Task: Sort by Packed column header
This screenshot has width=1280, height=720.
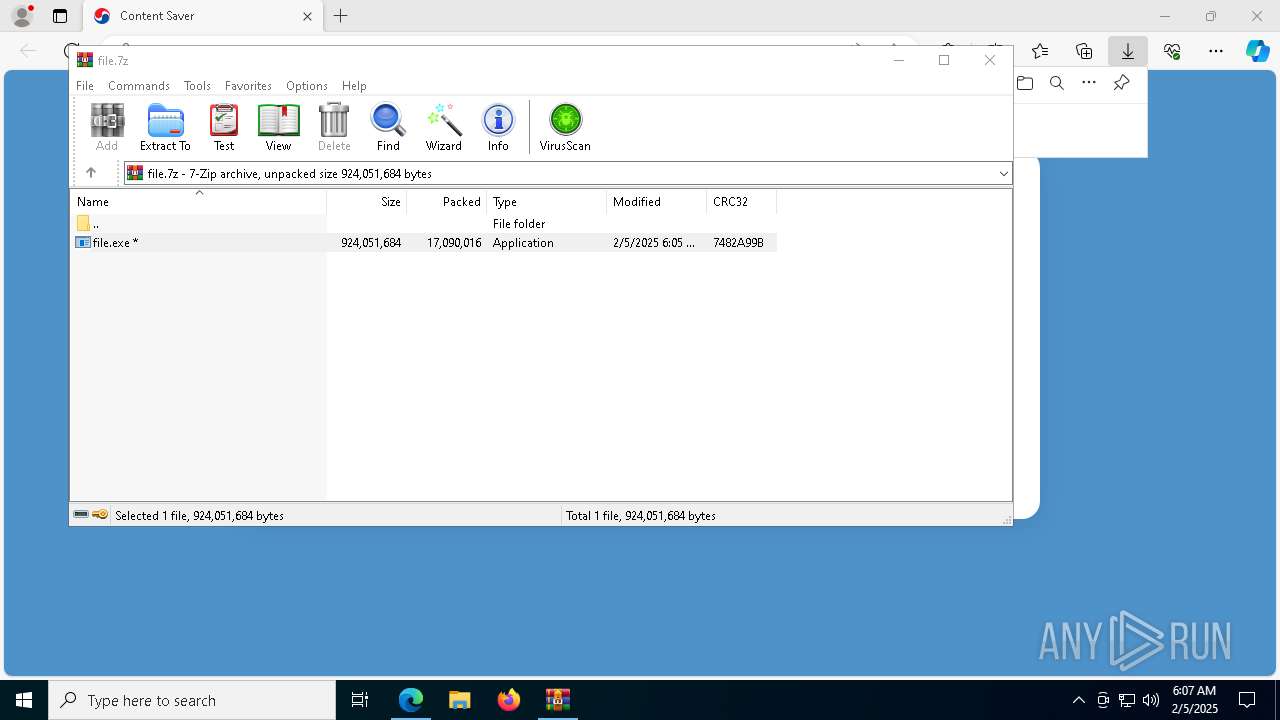Action: [x=446, y=202]
